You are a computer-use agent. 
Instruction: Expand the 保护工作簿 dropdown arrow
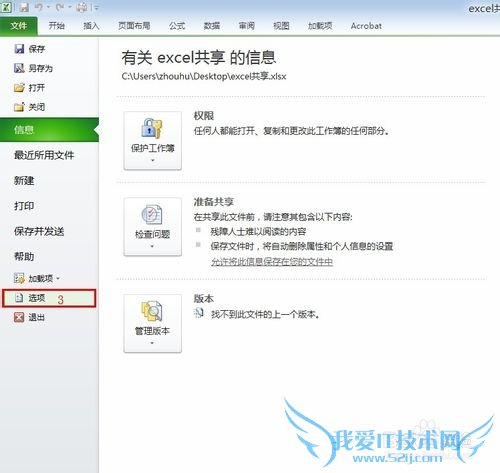coord(153,160)
